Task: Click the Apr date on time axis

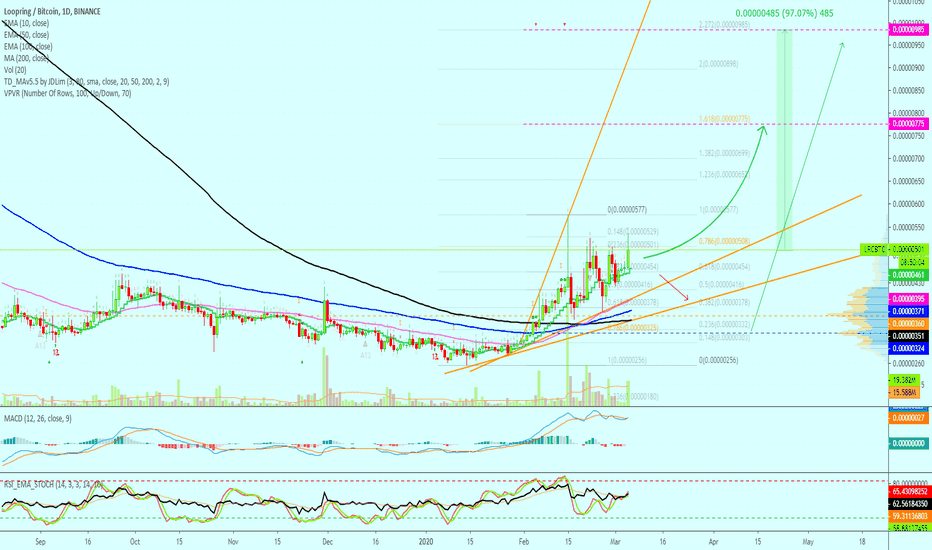Action: [713, 542]
